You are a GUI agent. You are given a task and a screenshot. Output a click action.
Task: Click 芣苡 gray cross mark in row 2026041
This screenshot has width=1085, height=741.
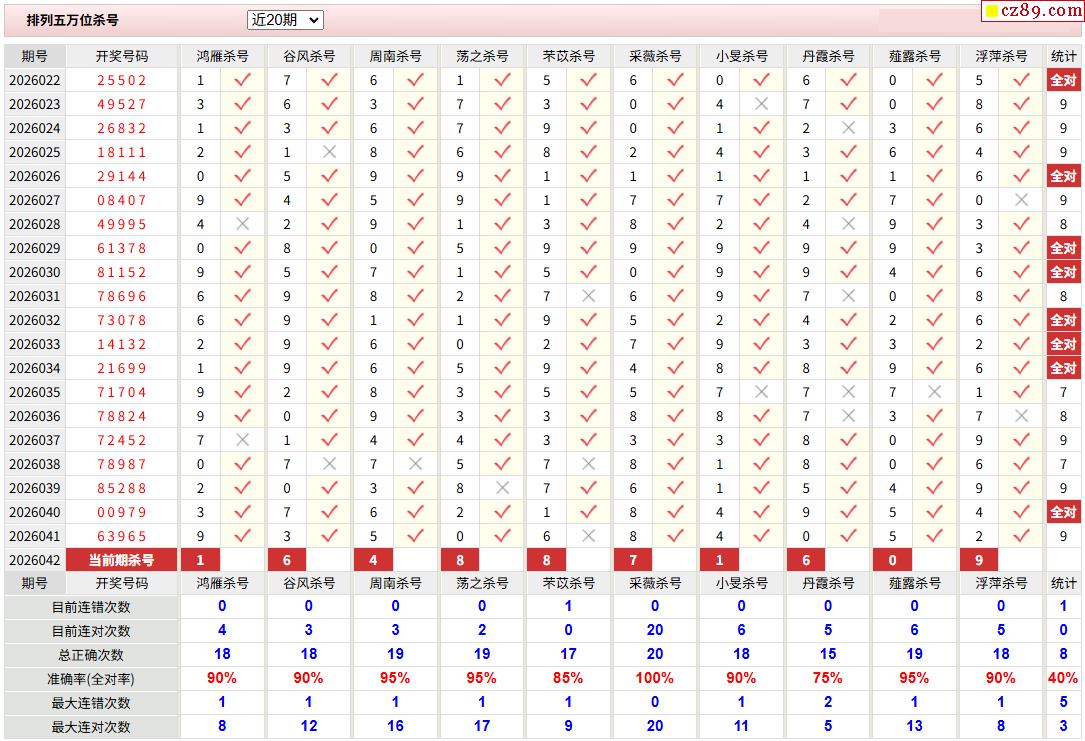(589, 536)
